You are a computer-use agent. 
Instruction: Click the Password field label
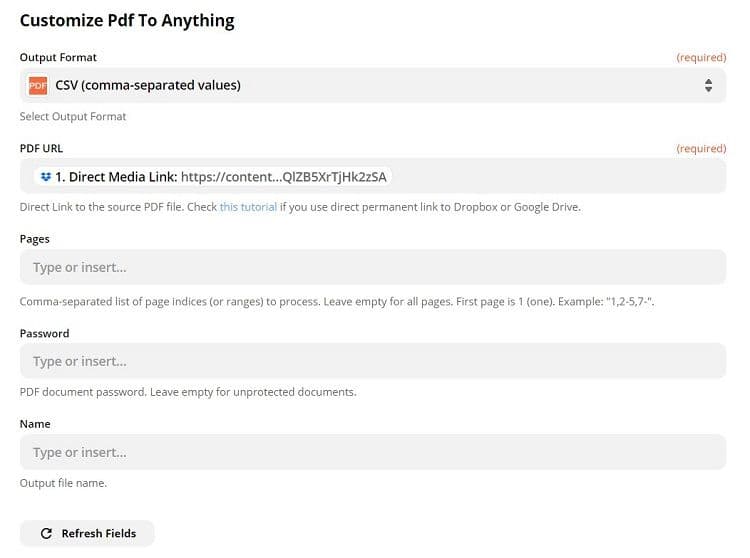pyautogui.click(x=45, y=333)
